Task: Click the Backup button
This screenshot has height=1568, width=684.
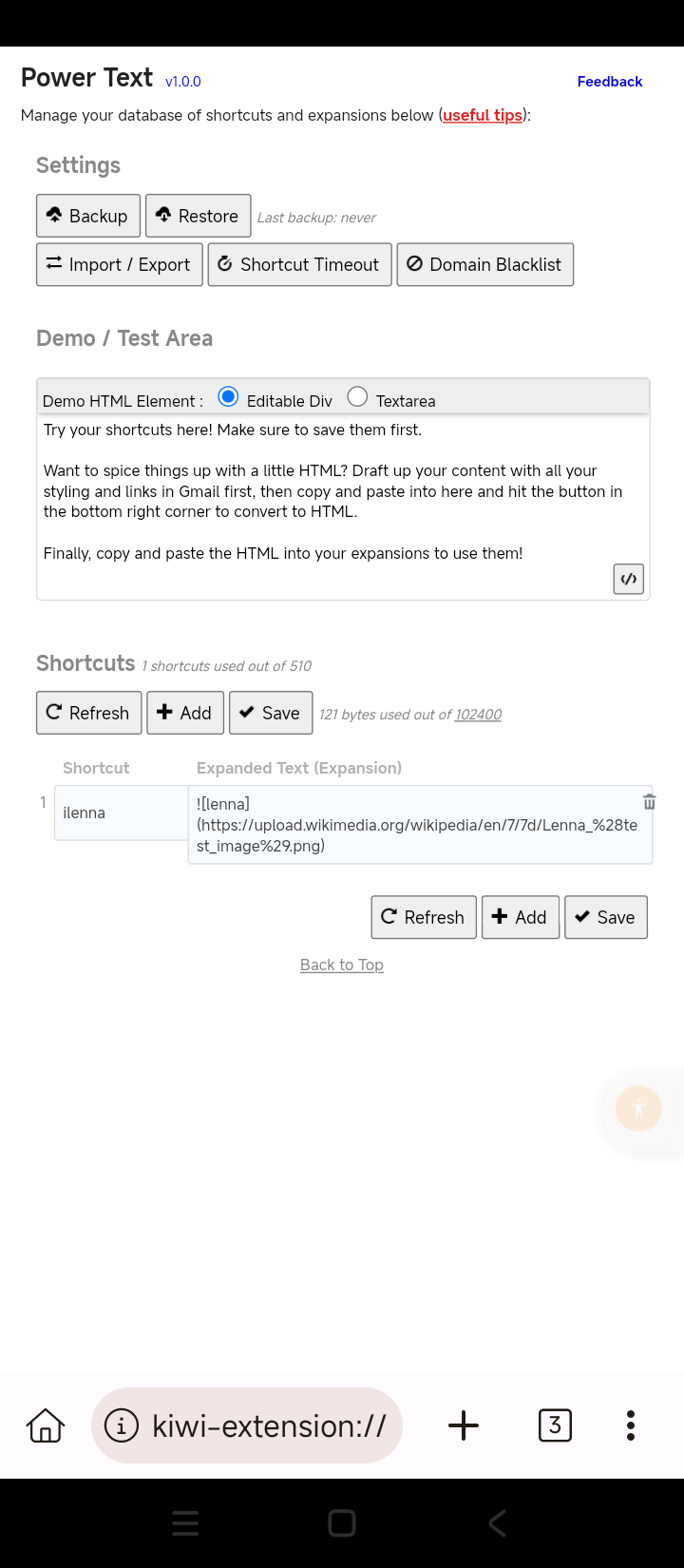Action: (88, 216)
